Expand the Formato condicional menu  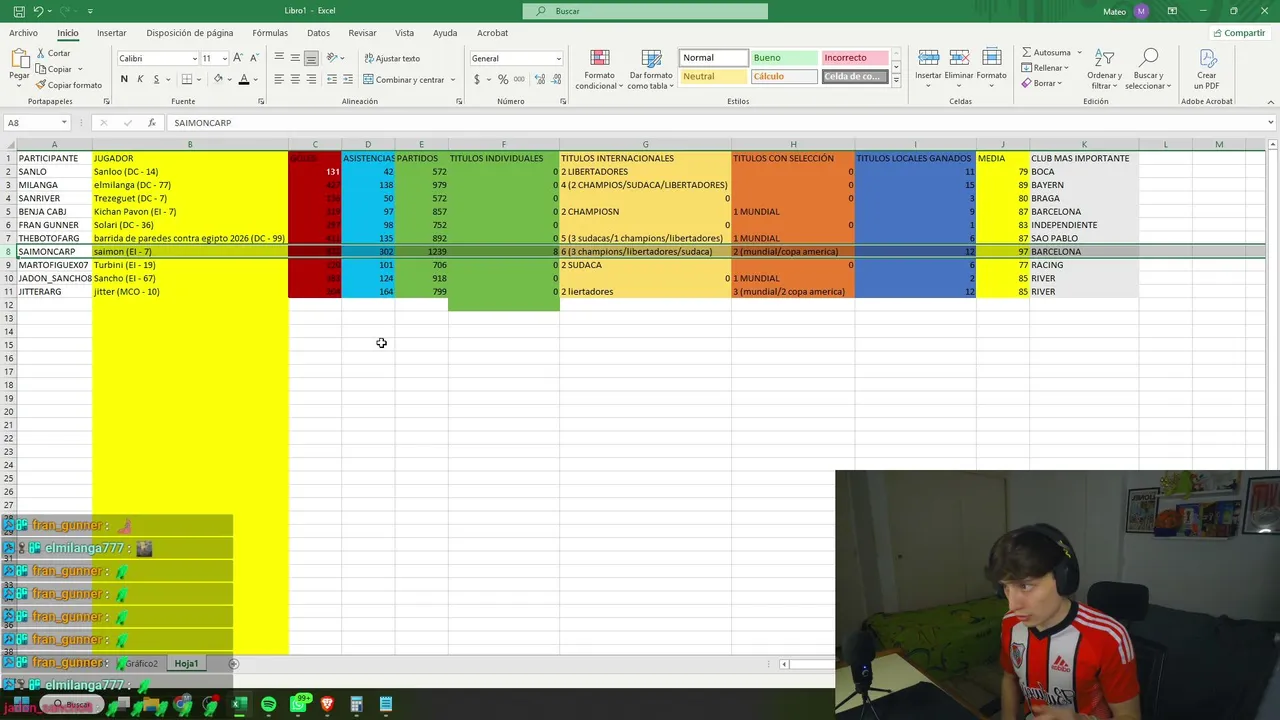point(599,68)
